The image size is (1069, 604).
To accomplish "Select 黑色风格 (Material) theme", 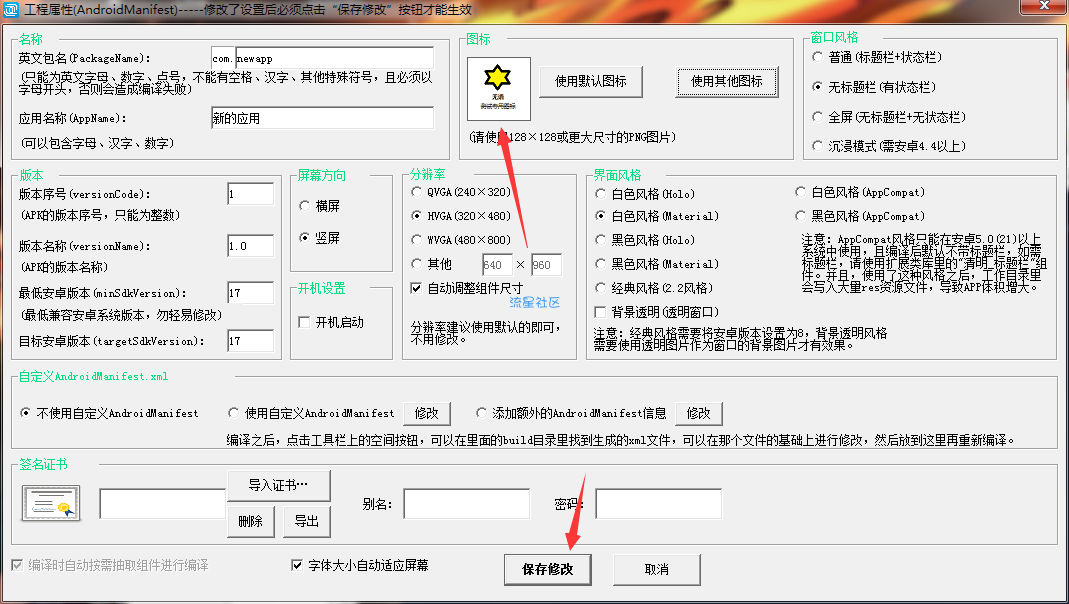I will [657, 264].
